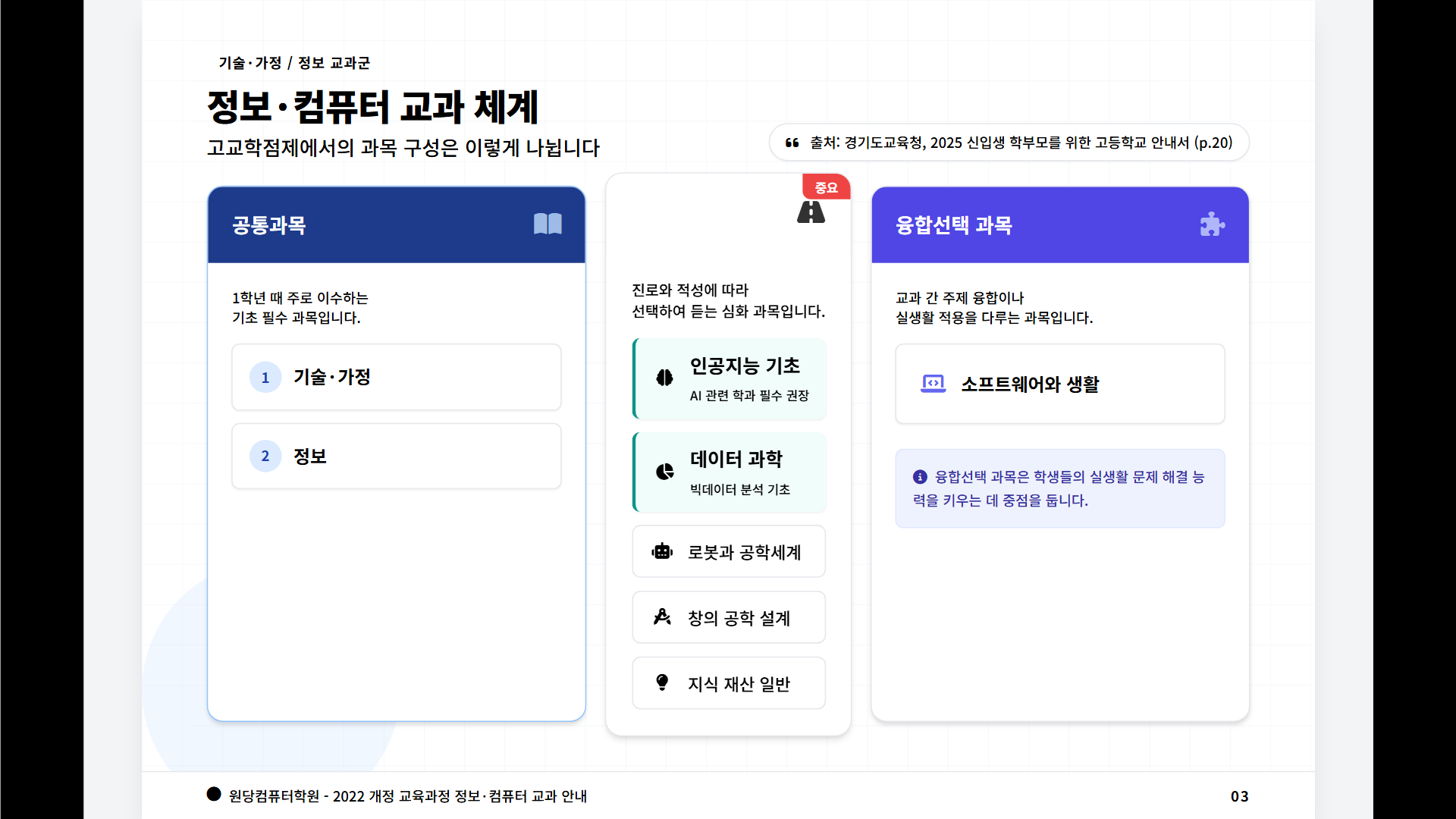
Task: Click number 1 circle badge
Action: pyautogui.click(x=265, y=377)
